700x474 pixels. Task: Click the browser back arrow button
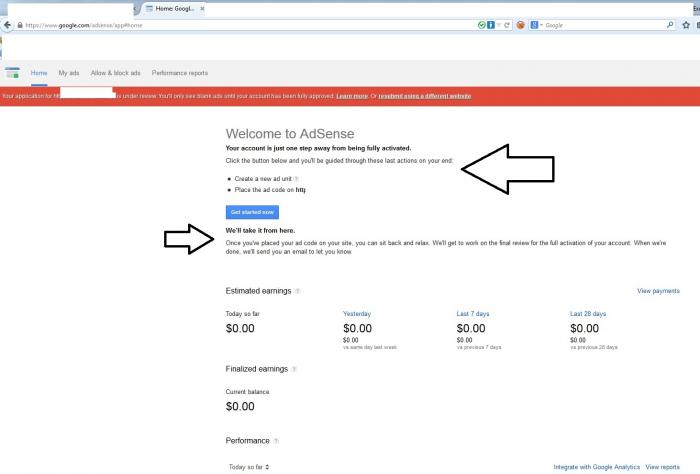7,25
